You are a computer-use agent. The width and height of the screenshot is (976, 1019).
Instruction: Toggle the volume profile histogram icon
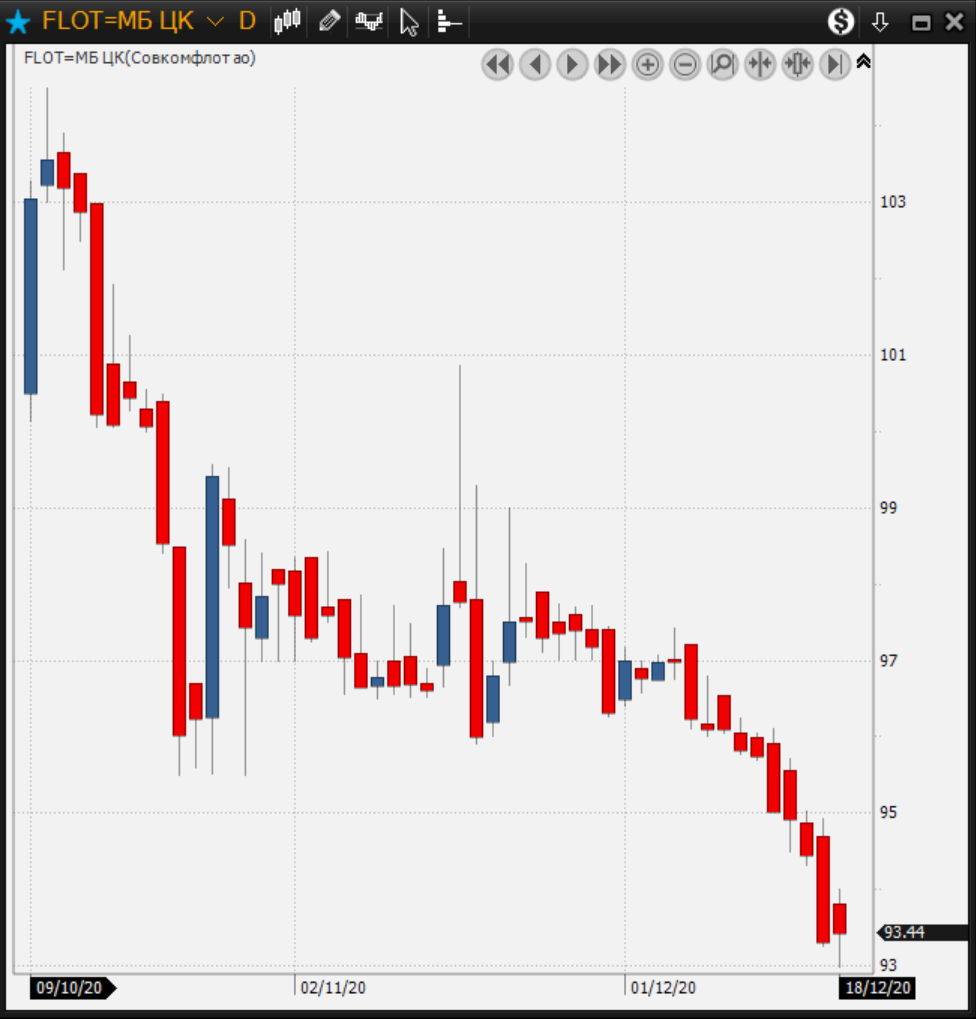(x=448, y=21)
